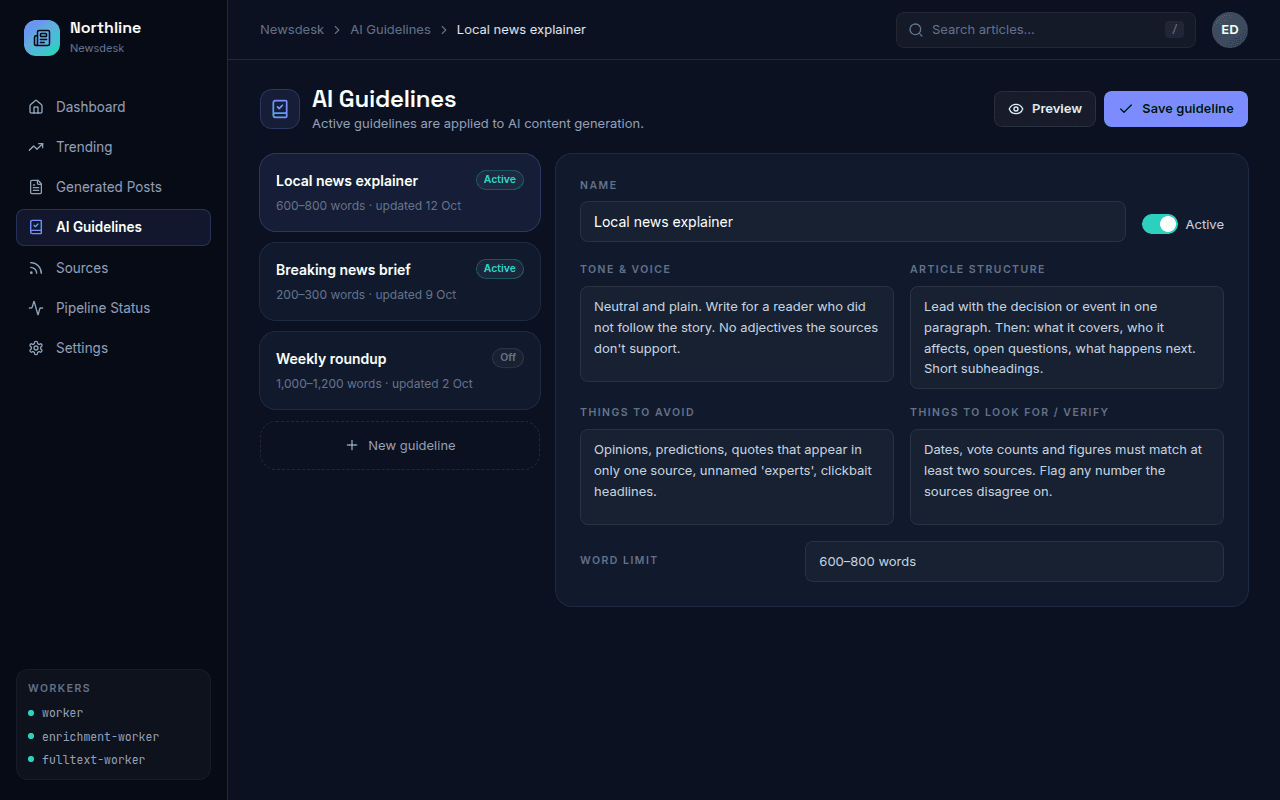Click the Sources RSS feed icon
The width and height of the screenshot is (1280, 800).
click(x=36, y=268)
